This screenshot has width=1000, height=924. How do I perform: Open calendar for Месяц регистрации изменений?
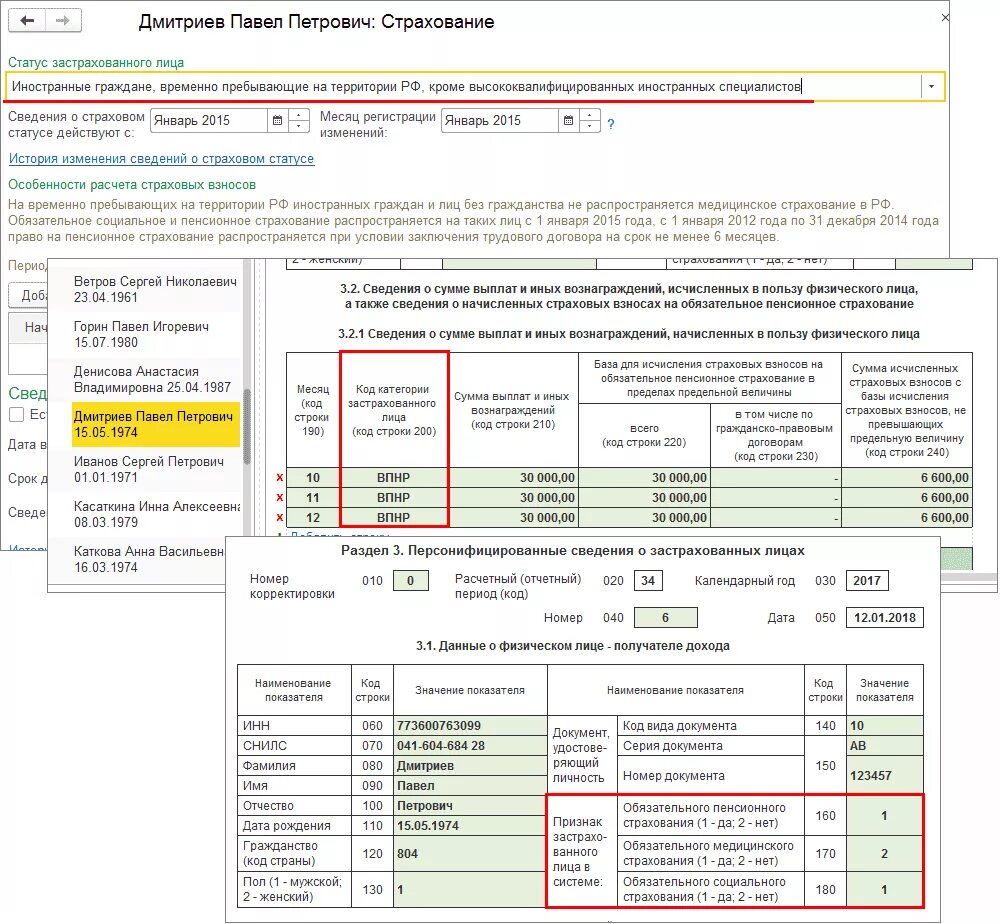coord(568,121)
